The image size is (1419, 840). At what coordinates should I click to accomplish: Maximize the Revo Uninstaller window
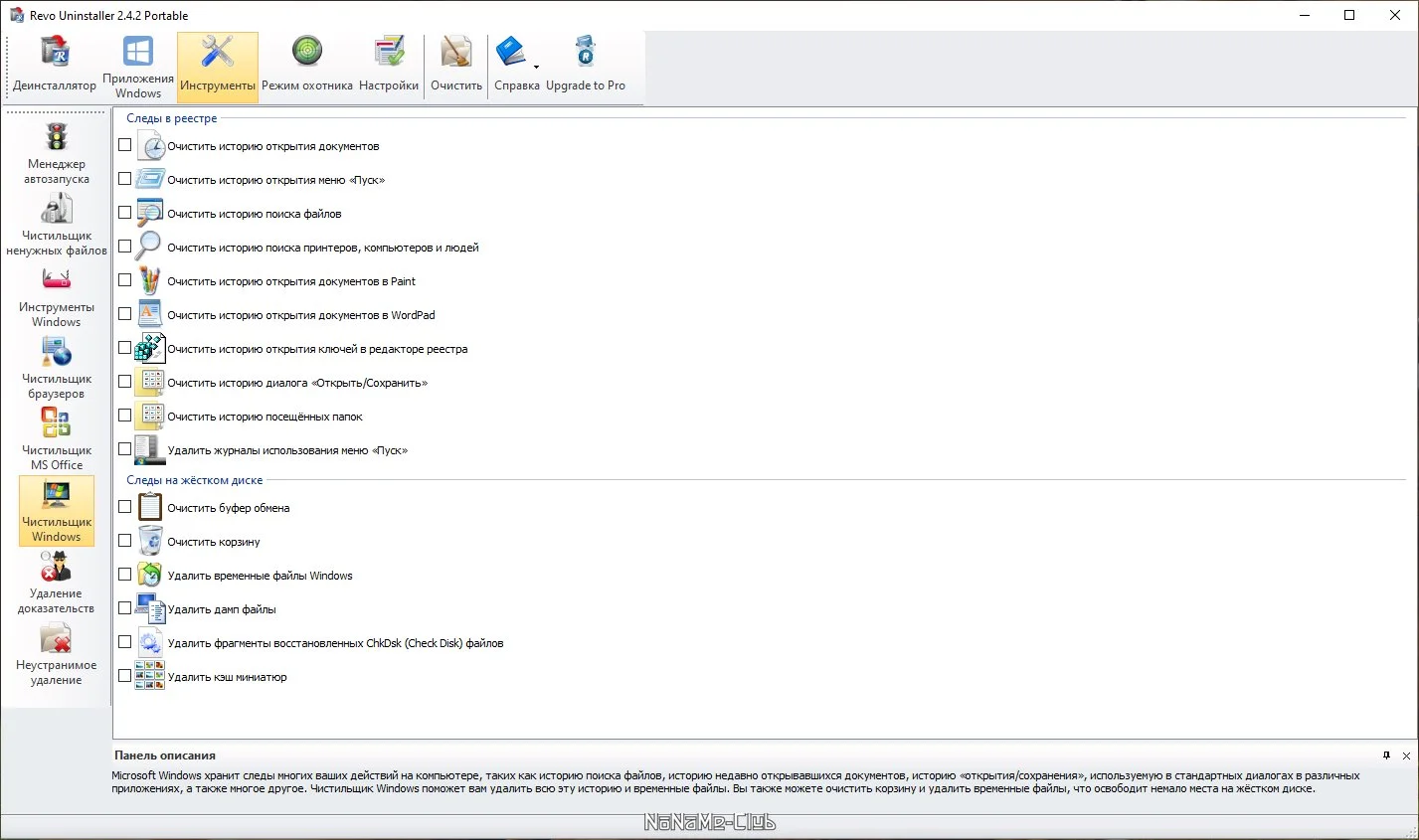click(x=1349, y=15)
